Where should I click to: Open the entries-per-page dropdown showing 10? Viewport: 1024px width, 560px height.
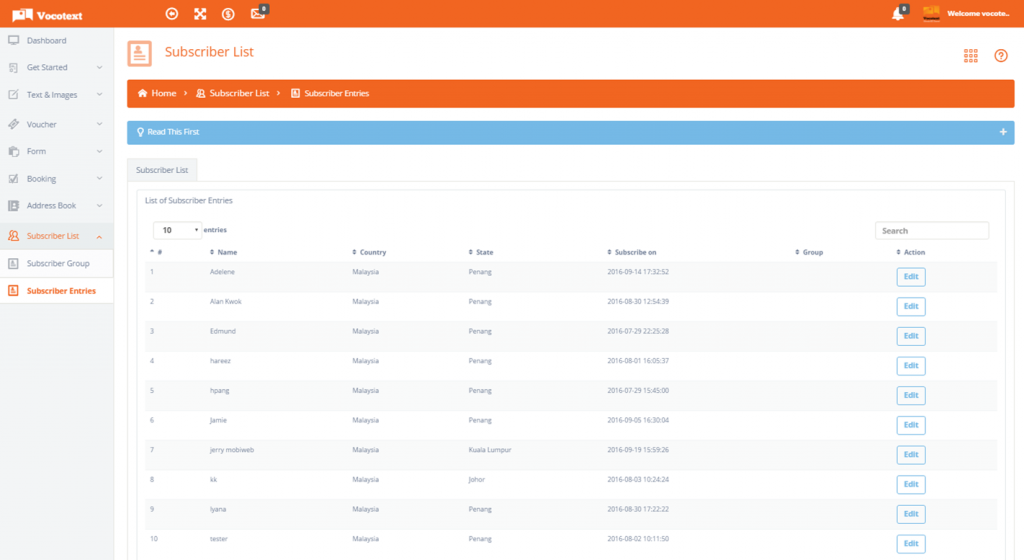[x=177, y=230]
